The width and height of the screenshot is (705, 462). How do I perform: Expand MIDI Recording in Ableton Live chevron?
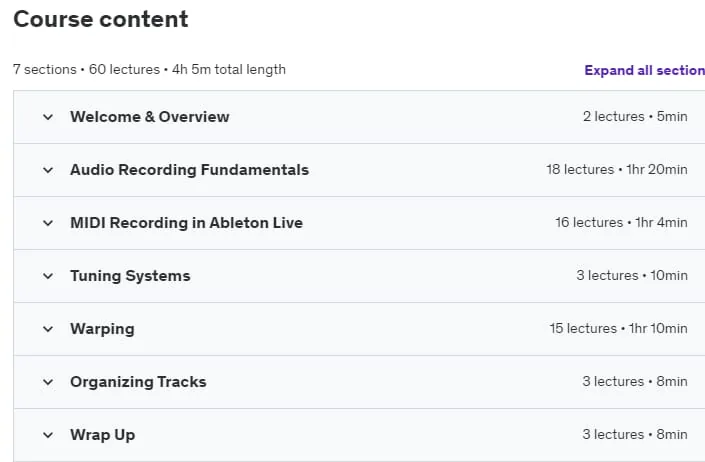click(x=48, y=223)
